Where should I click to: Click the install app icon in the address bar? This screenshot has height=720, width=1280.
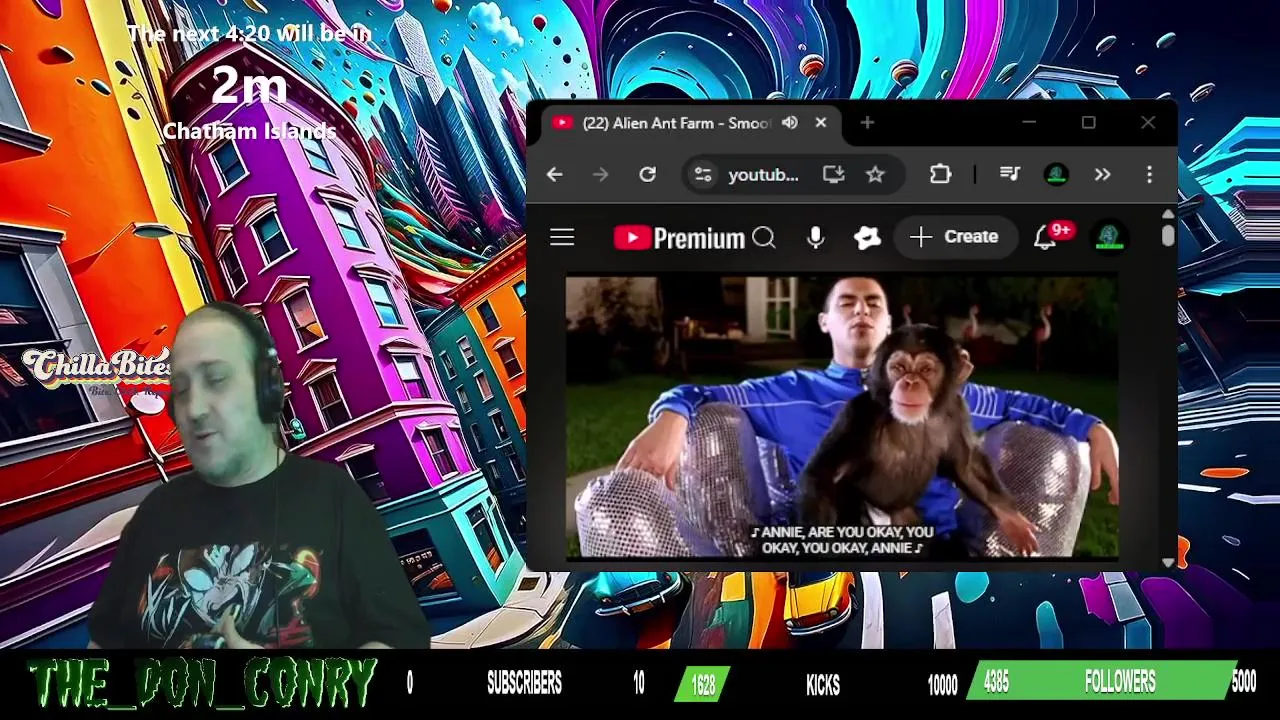point(833,175)
